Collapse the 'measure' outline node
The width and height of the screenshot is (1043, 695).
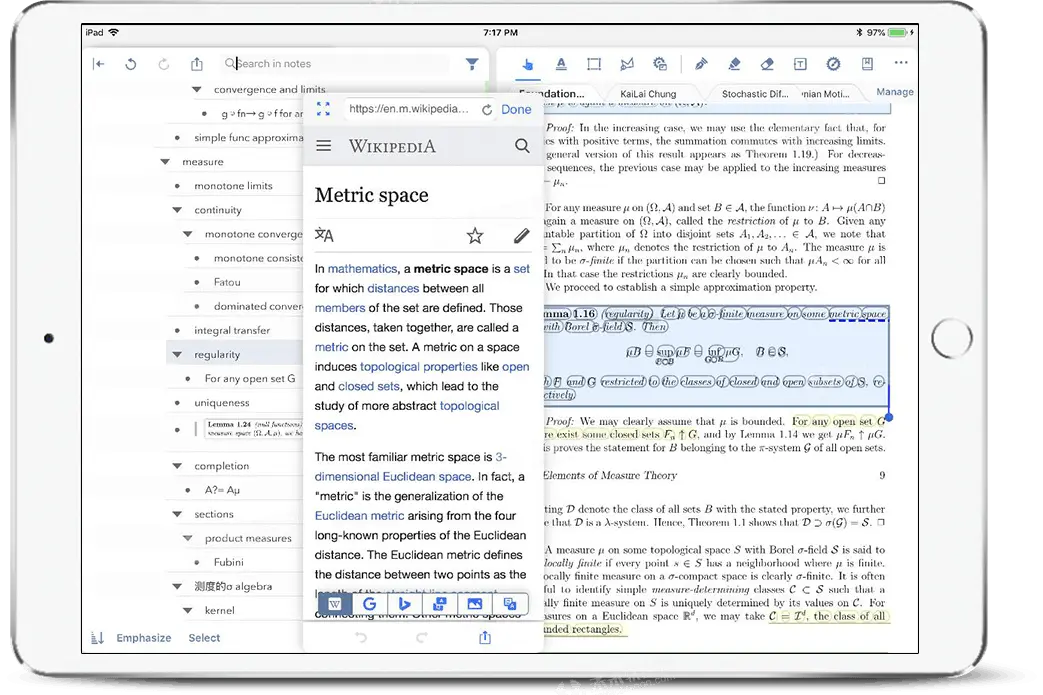point(165,162)
